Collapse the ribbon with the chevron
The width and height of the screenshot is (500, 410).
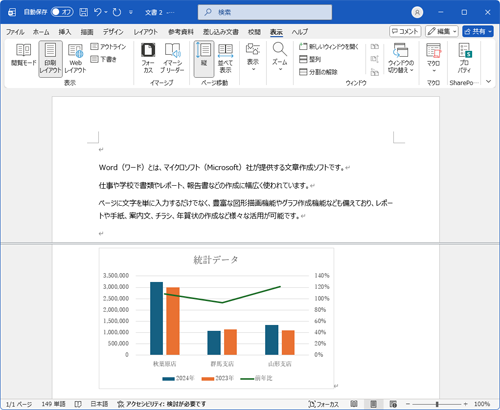point(488,81)
